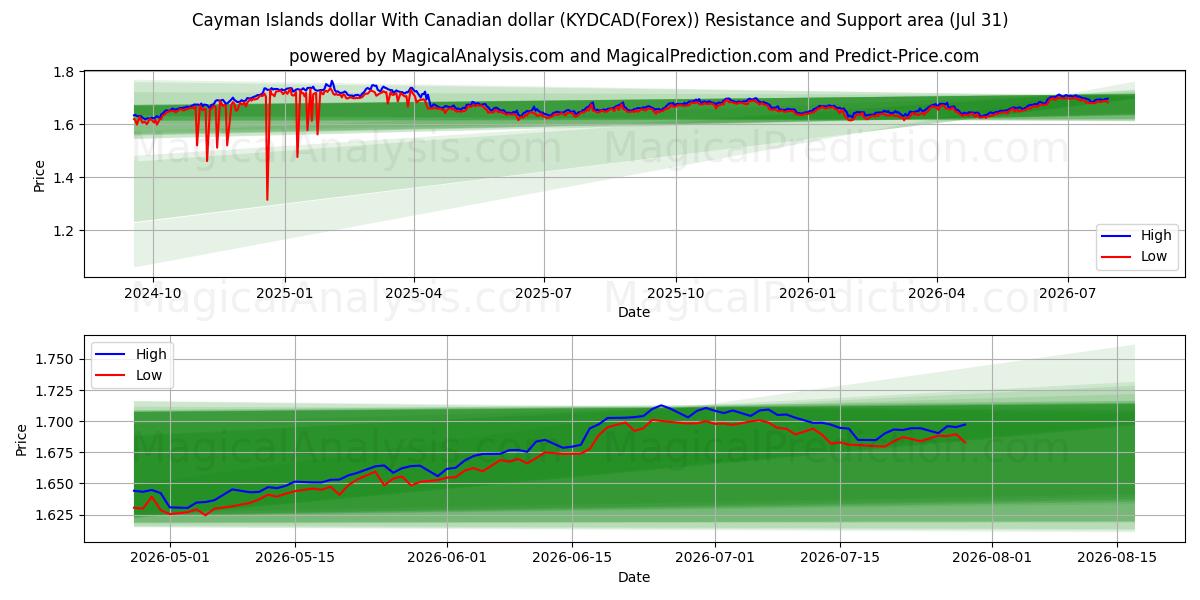Click the '1.700' price tick on bottom chart

pos(56,422)
